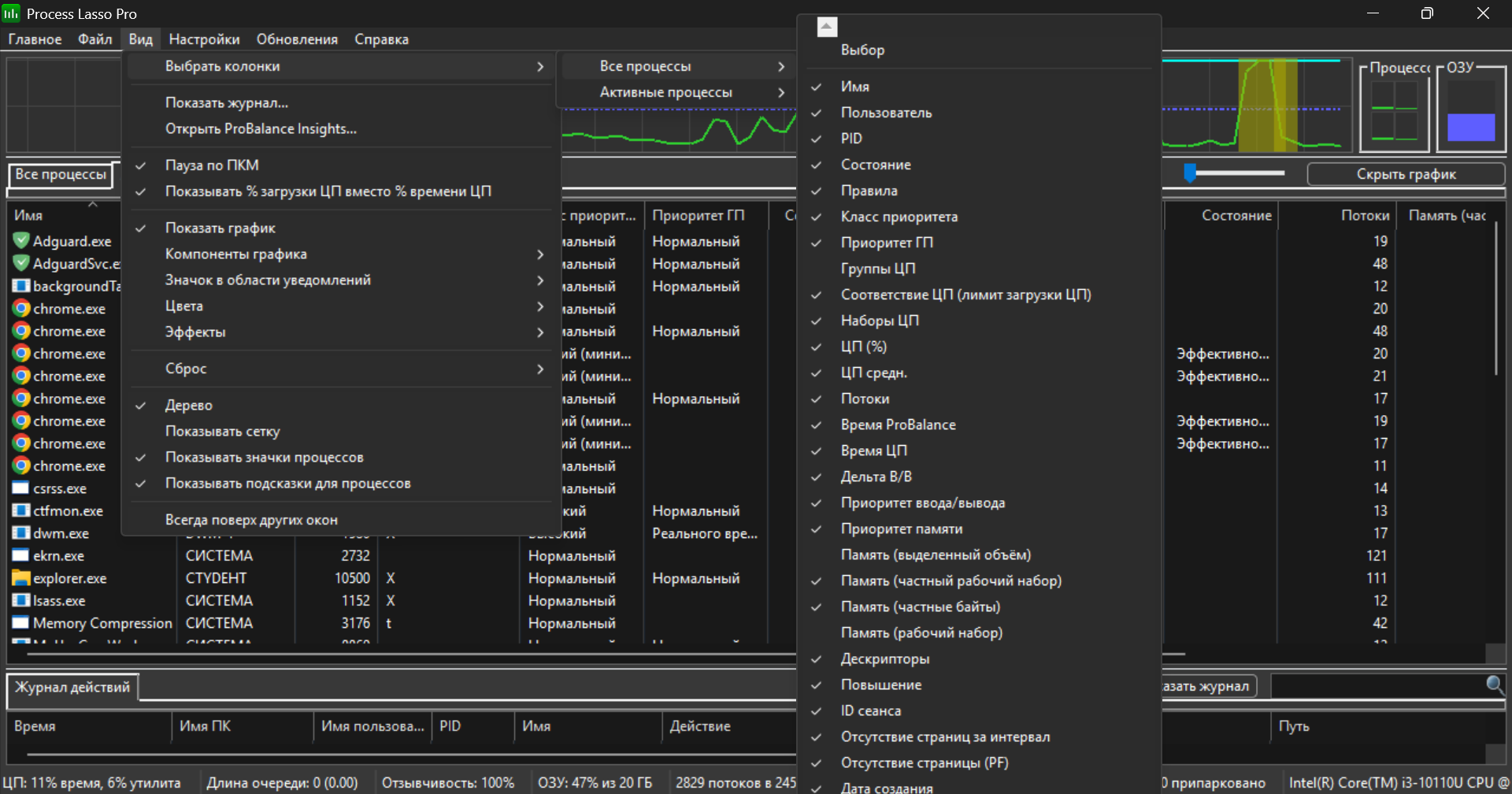Uncheck the 'Пауза по ПКМ' option
This screenshot has width=1512, height=794.
tap(212, 165)
